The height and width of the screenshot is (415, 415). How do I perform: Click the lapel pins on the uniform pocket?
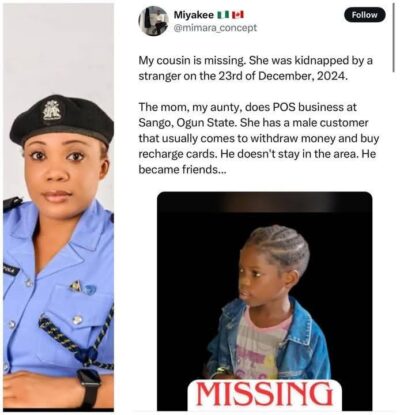pos(82,287)
